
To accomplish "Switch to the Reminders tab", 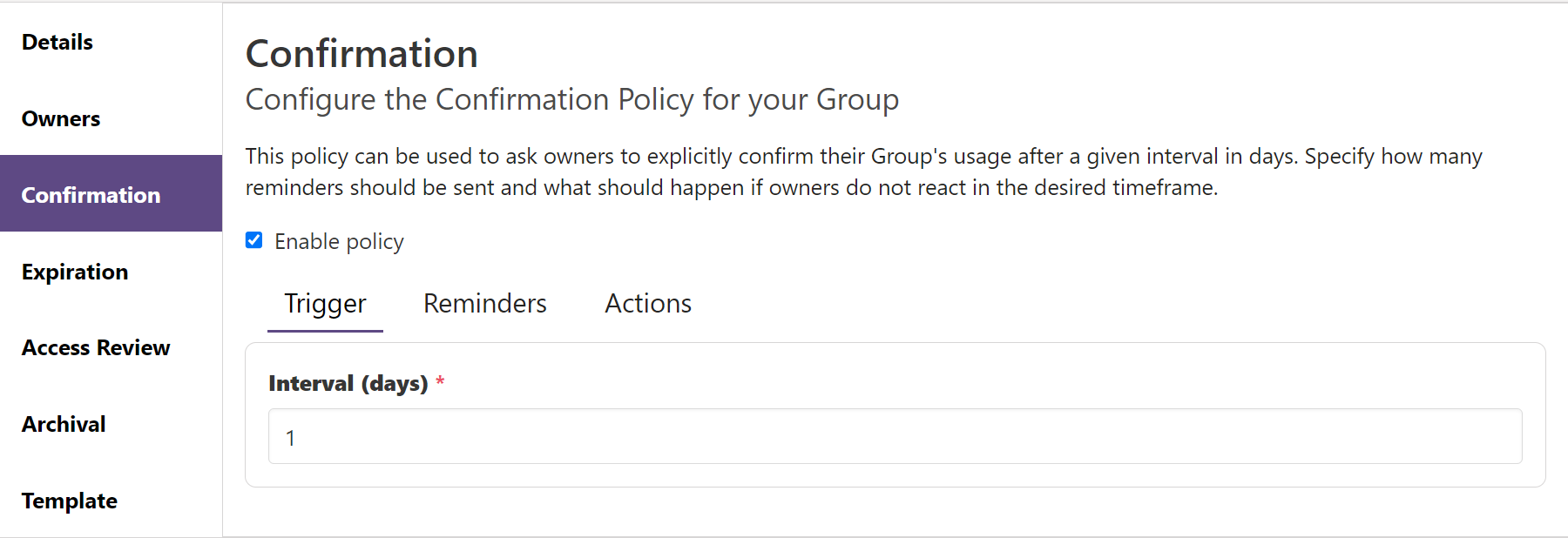I will [485, 304].
